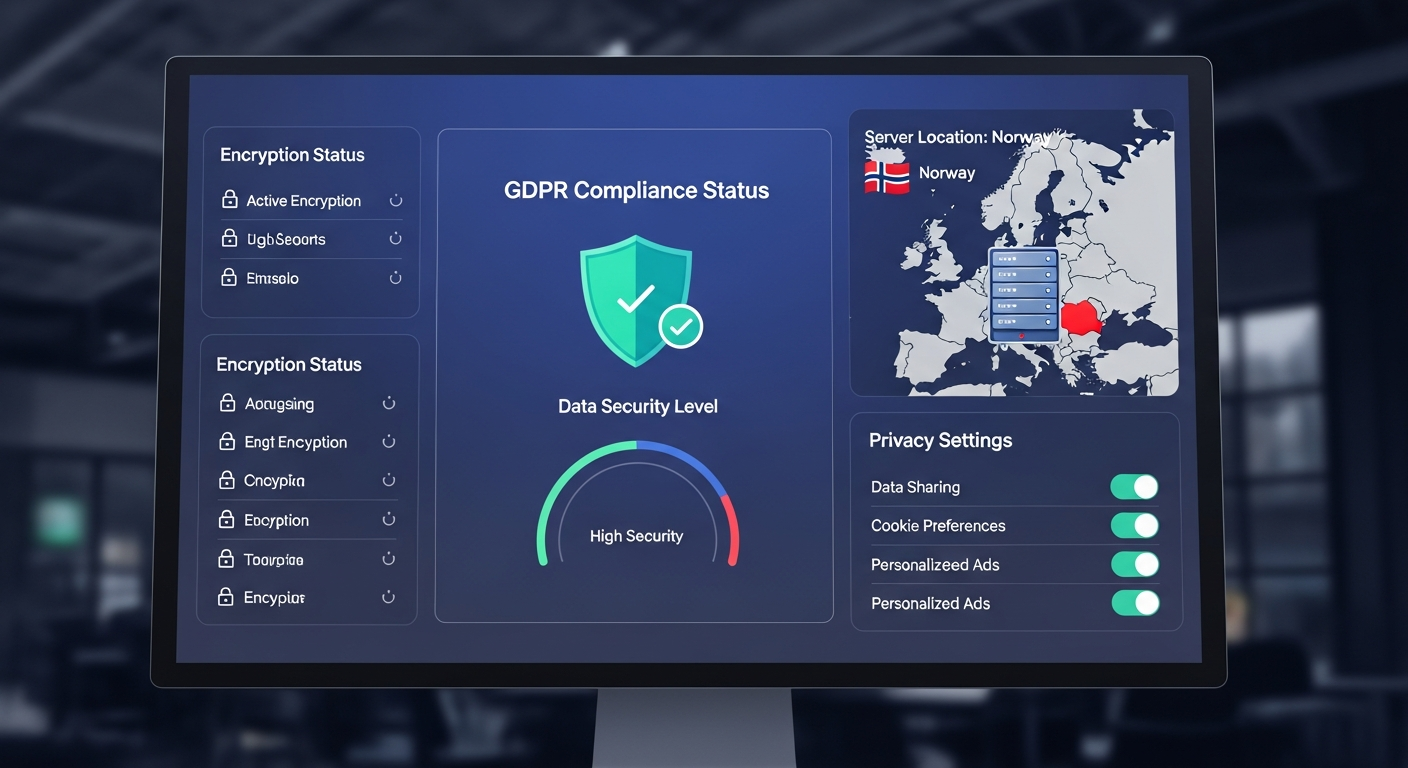
Task: Click the Norway label beside the flag
Action: (x=947, y=173)
